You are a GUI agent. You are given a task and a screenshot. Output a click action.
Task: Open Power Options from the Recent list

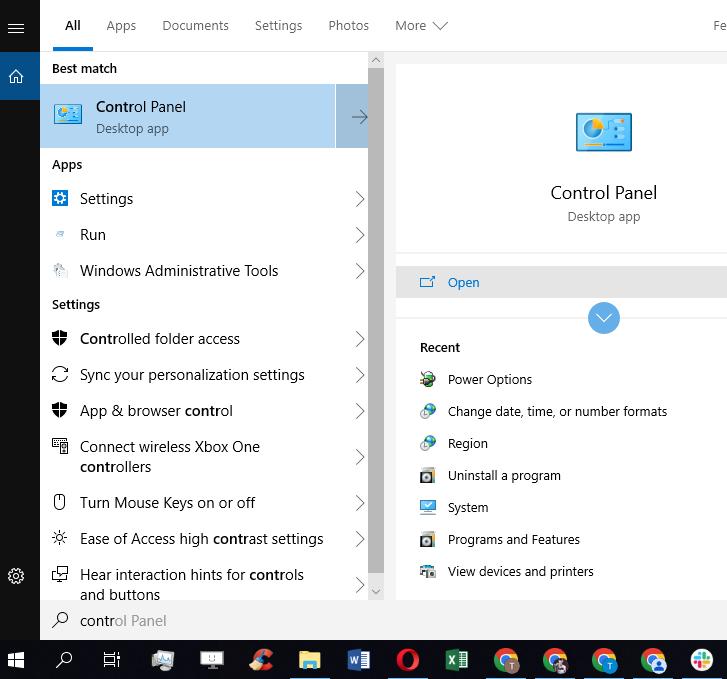pos(489,380)
